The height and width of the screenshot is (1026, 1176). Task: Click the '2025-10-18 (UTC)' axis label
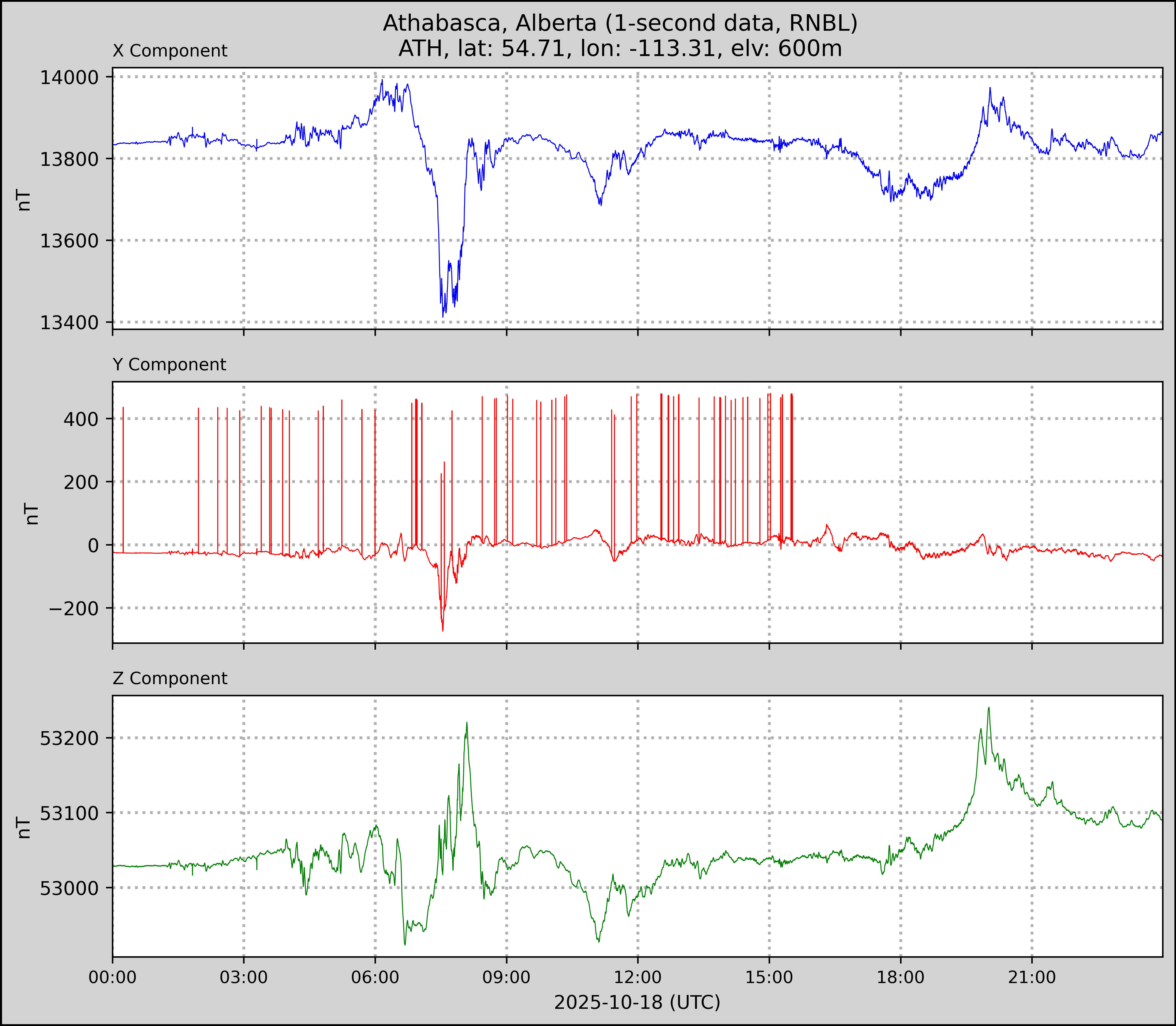tap(637, 1003)
